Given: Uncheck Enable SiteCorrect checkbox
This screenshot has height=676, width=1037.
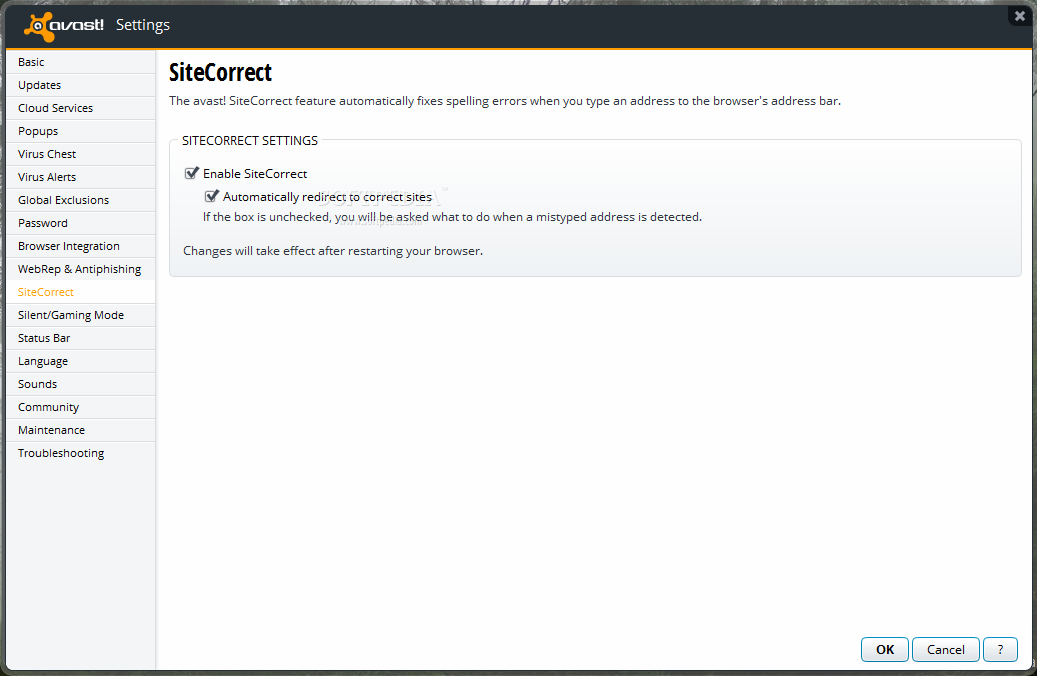Looking at the screenshot, I should click(192, 173).
